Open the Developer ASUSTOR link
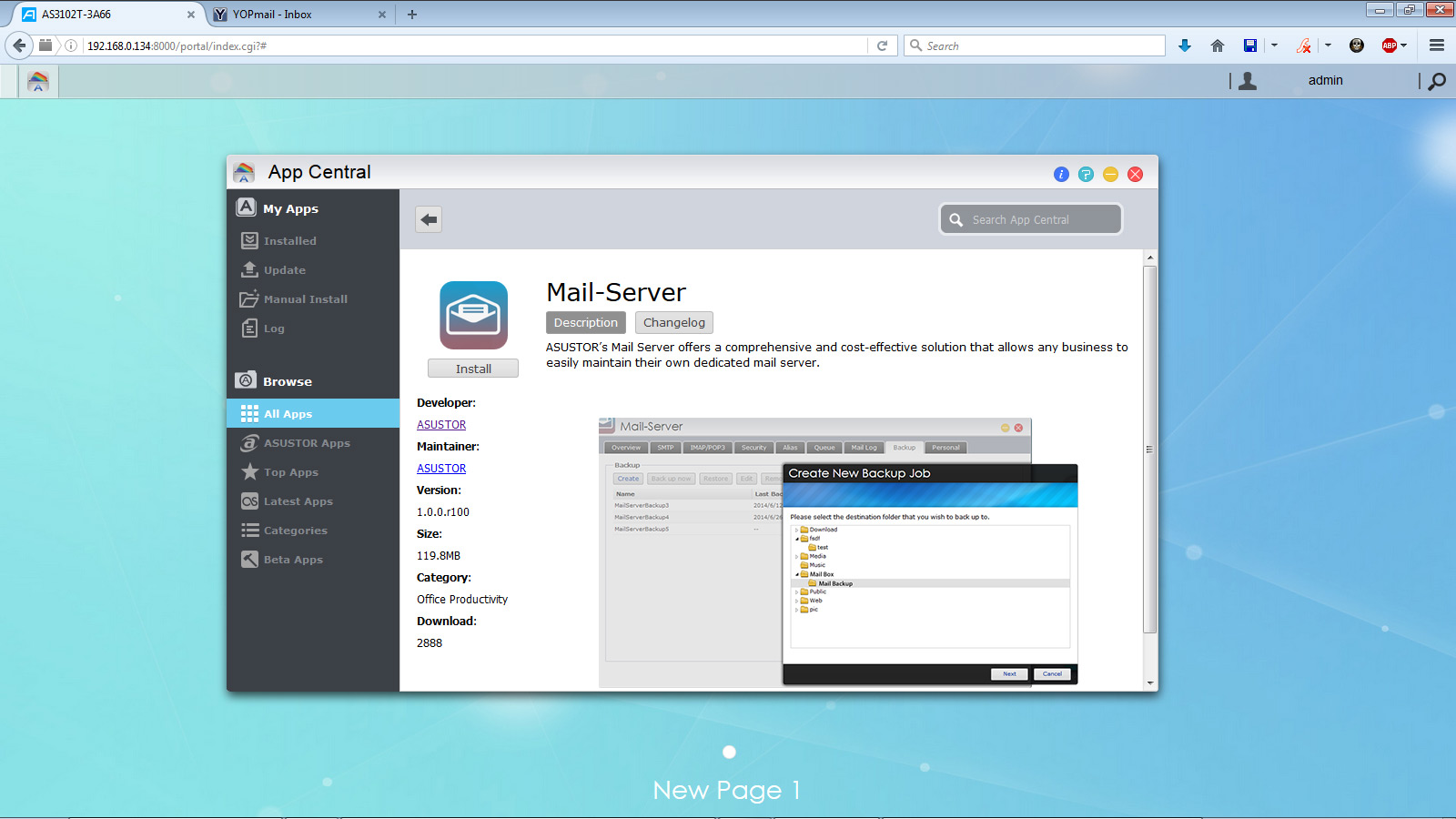The height and width of the screenshot is (819, 1456). (441, 425)
